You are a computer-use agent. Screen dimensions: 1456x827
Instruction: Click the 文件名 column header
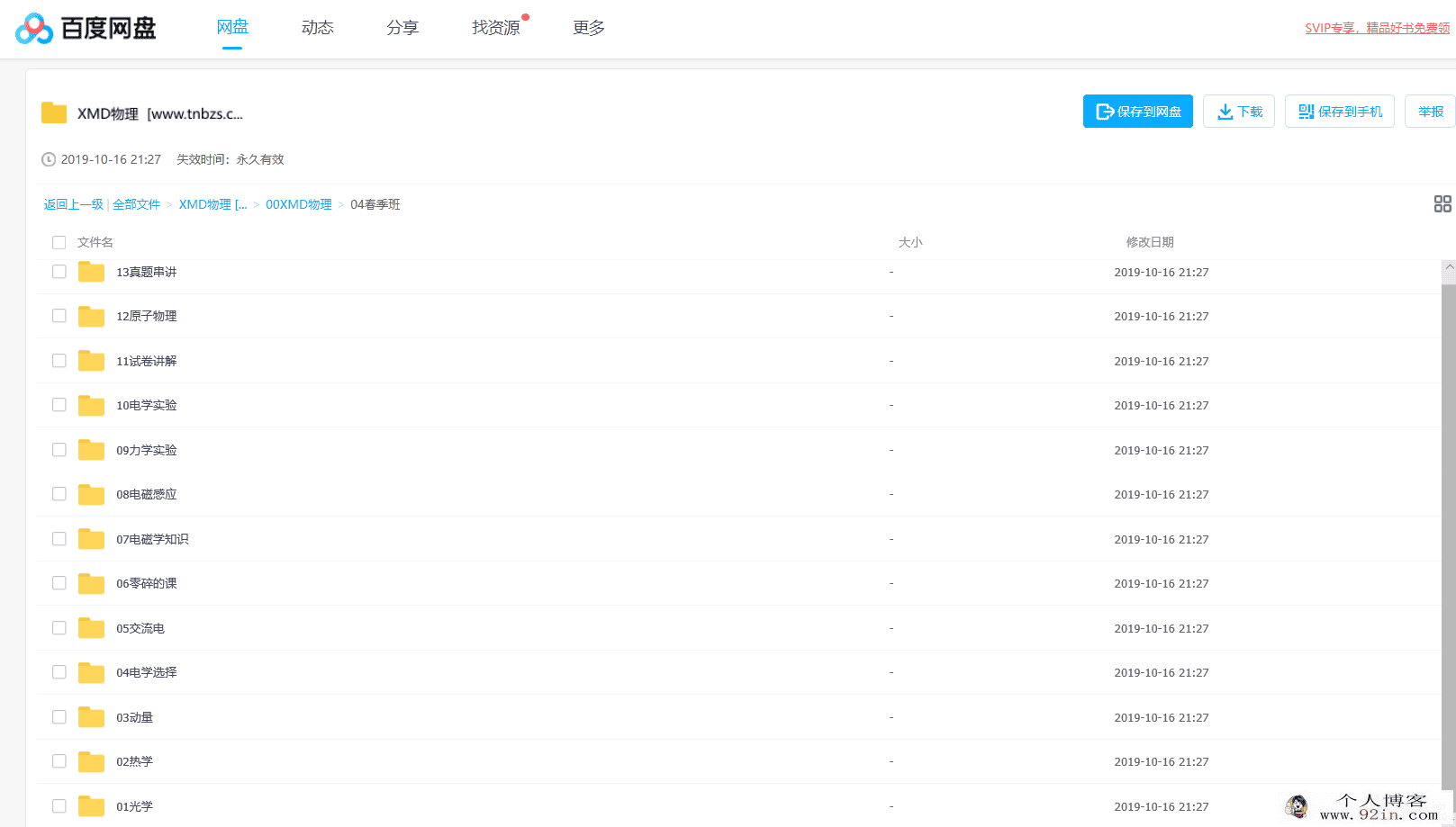coord(95,242)
